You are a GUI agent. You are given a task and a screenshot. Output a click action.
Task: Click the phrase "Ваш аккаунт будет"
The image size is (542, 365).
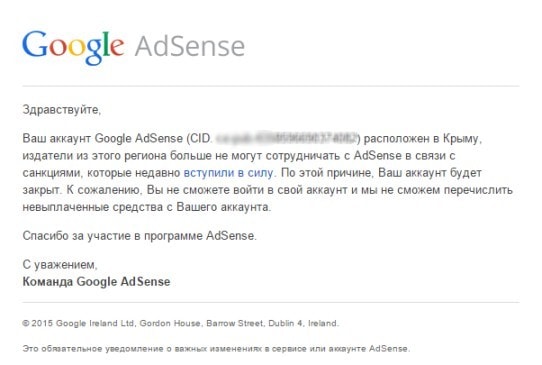pos(430,172)
